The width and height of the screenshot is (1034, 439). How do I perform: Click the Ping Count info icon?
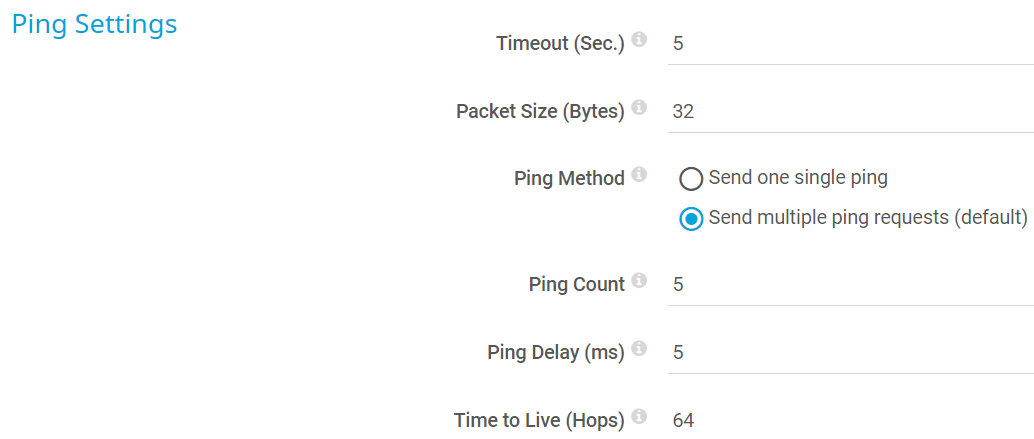tap(640, 281)
